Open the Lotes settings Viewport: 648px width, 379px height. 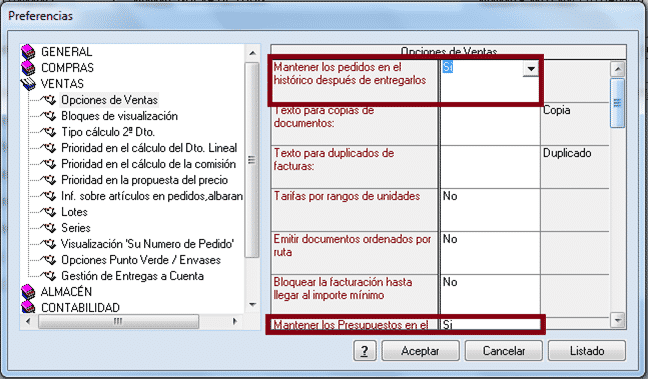point(74,212)
